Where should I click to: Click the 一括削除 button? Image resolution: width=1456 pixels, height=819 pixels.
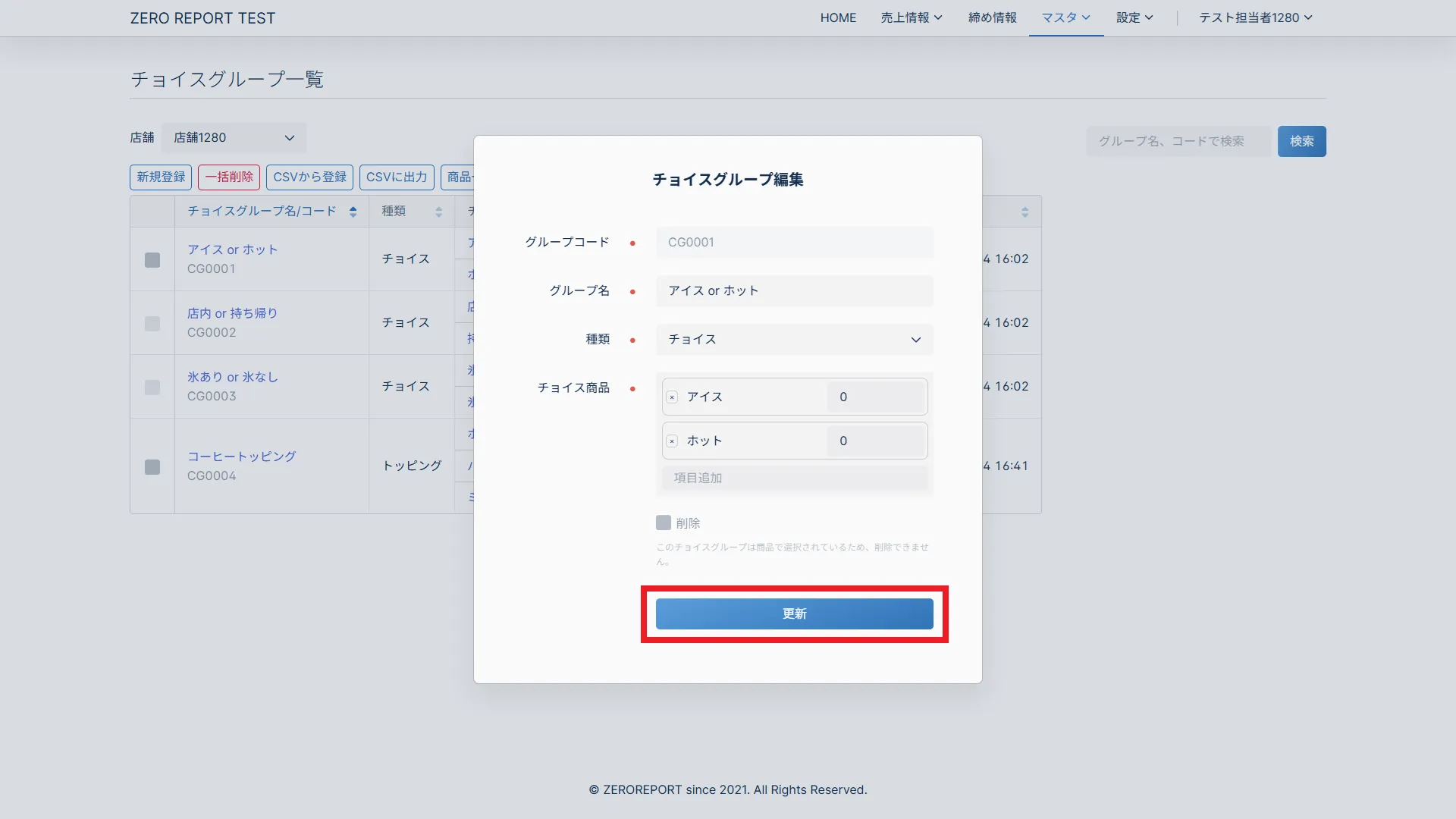click(x=229, y=177)
